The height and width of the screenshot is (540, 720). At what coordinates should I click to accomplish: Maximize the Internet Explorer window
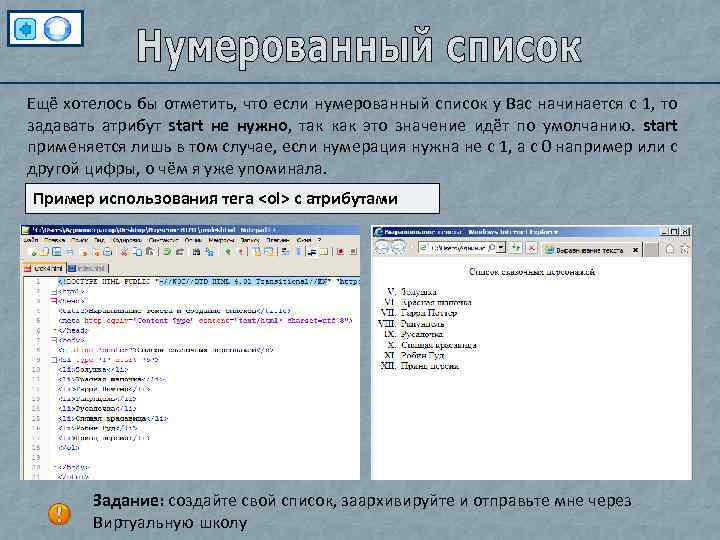(x=674, y=232)
